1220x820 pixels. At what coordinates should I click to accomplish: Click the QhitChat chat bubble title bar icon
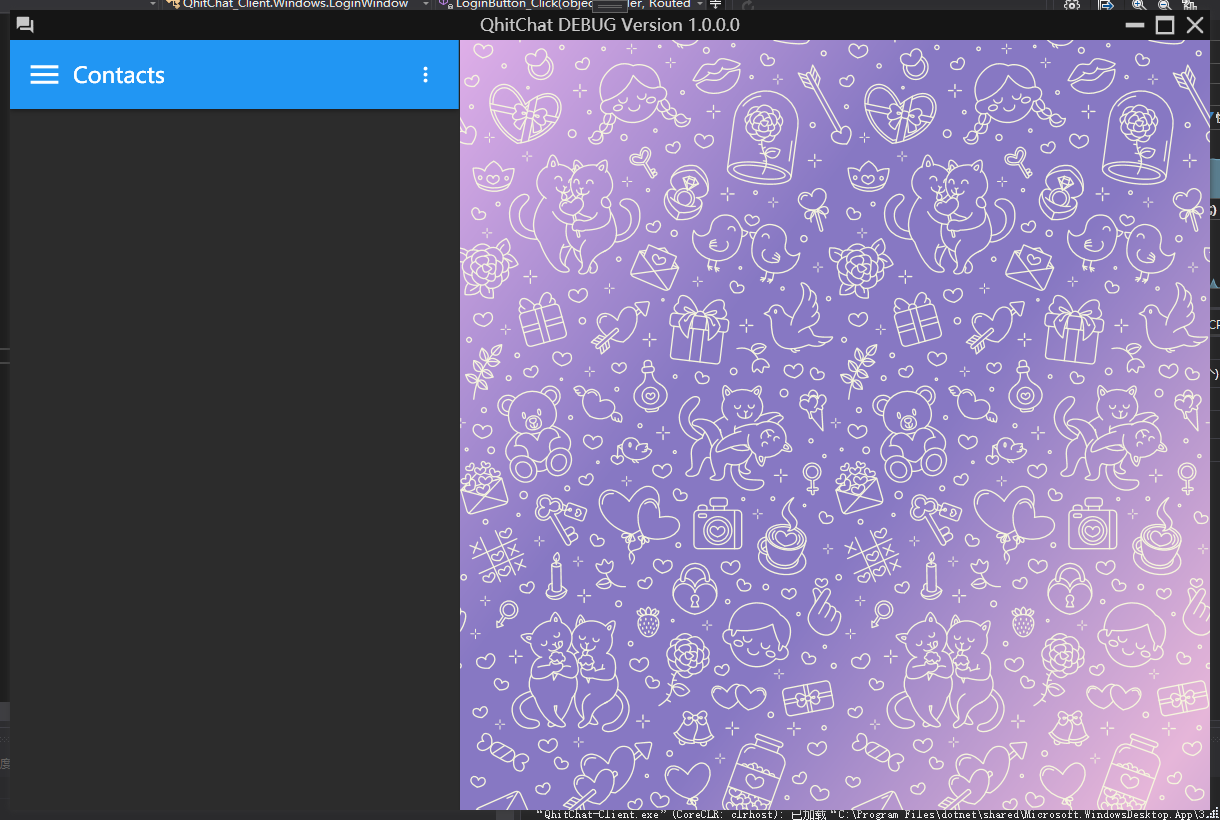tap(26, 25)
